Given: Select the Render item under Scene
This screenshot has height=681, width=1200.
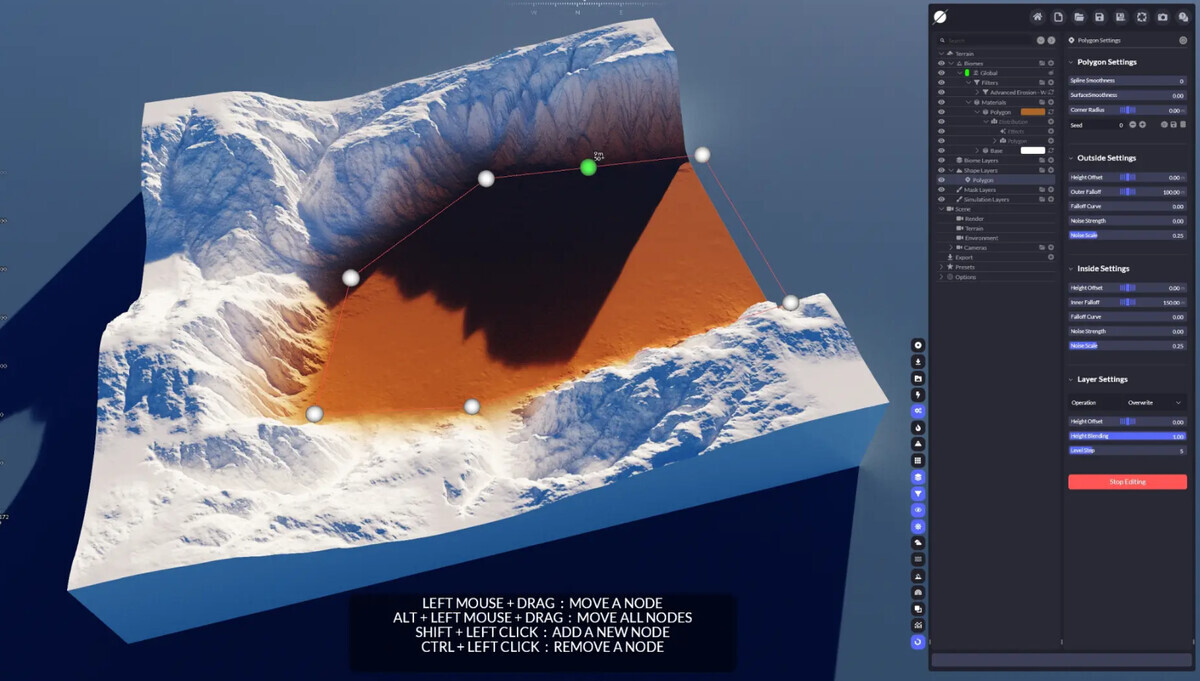Looking at the screenshot, I should [x=974, y=218].
